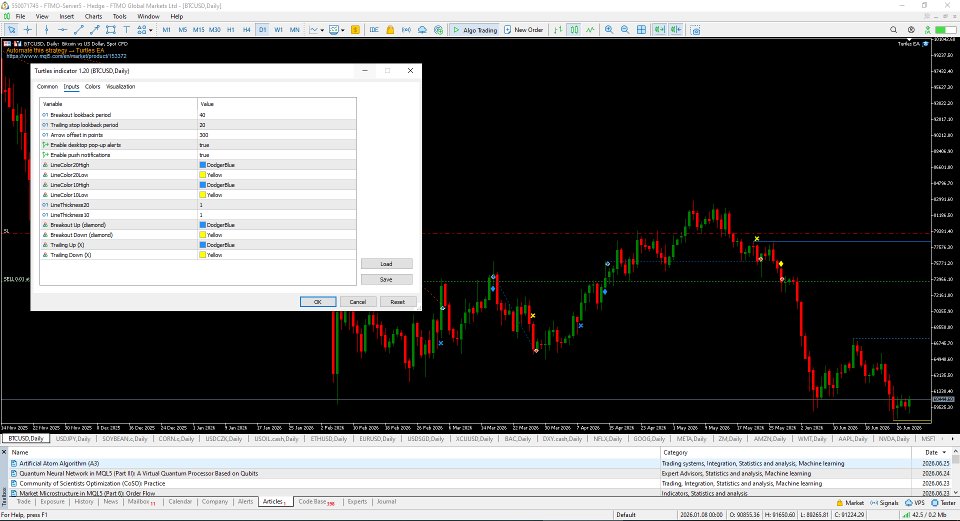Image resolution: width=960 pixels, height=521 pixels.
Task: Switch chart to candlesticks style
Action: [574, 29]
